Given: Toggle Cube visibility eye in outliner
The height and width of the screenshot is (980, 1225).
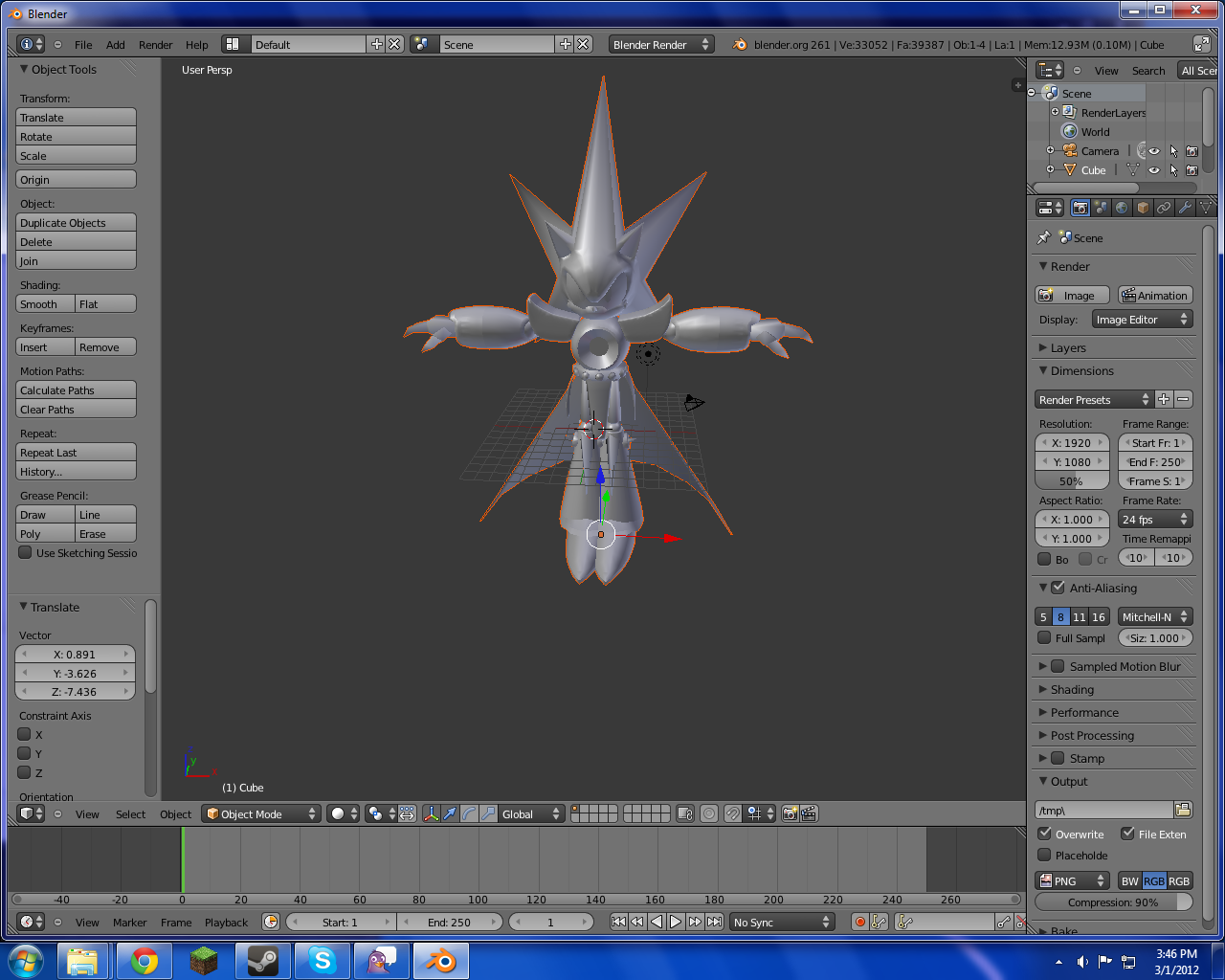Looking at the screenshot, I should pyautogui.click(x=1154, y=170).
